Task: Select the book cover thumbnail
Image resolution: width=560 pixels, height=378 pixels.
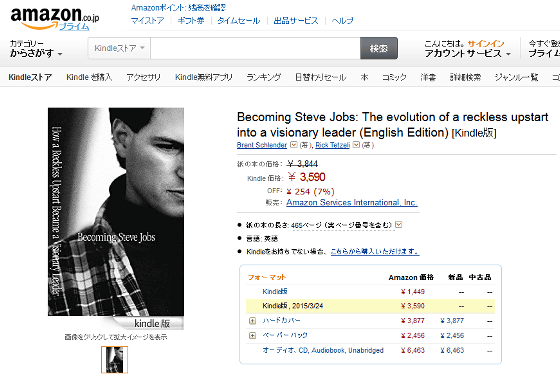Action: [114, 359]
